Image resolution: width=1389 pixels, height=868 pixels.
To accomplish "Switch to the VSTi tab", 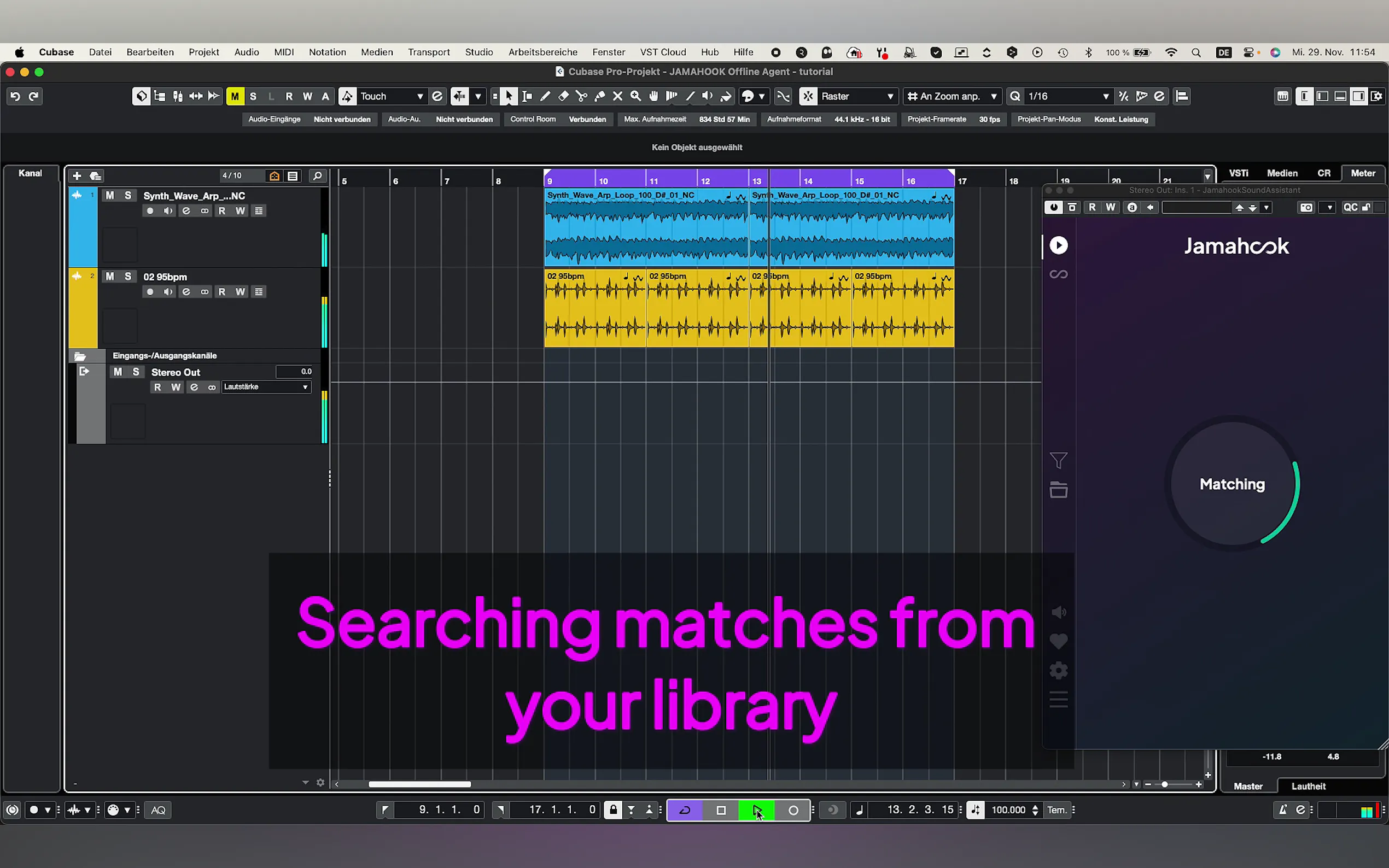I will click(x=1239, y=173).
